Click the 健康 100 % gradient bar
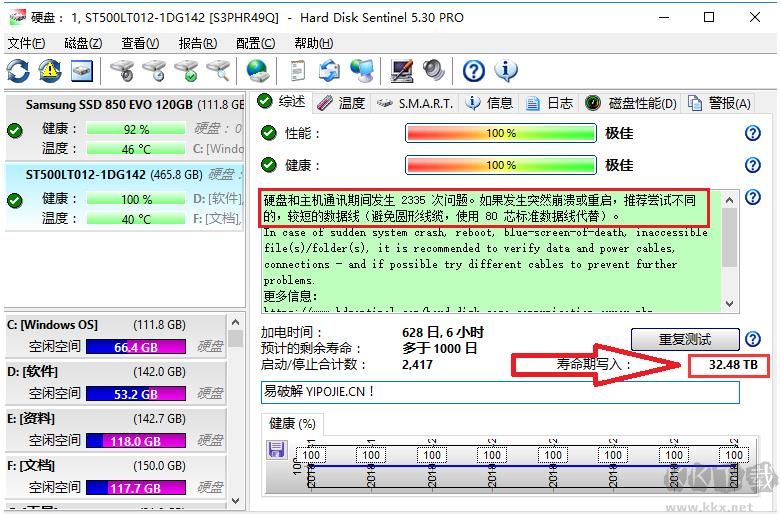Image resolution: width=780 pixels, height=514 pixels. click(x=501, y=165)
